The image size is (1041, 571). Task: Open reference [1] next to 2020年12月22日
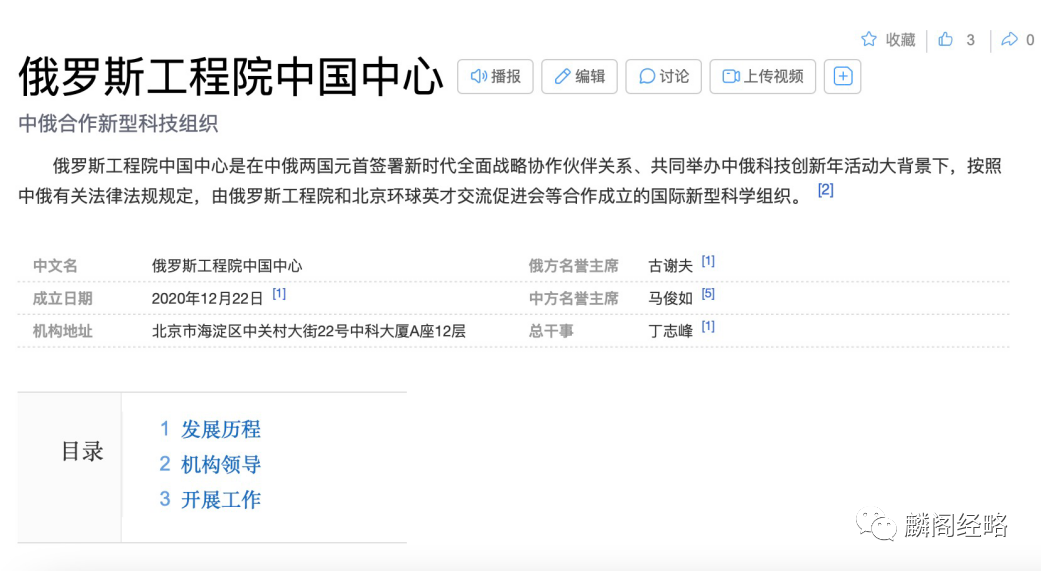[279, 293]
